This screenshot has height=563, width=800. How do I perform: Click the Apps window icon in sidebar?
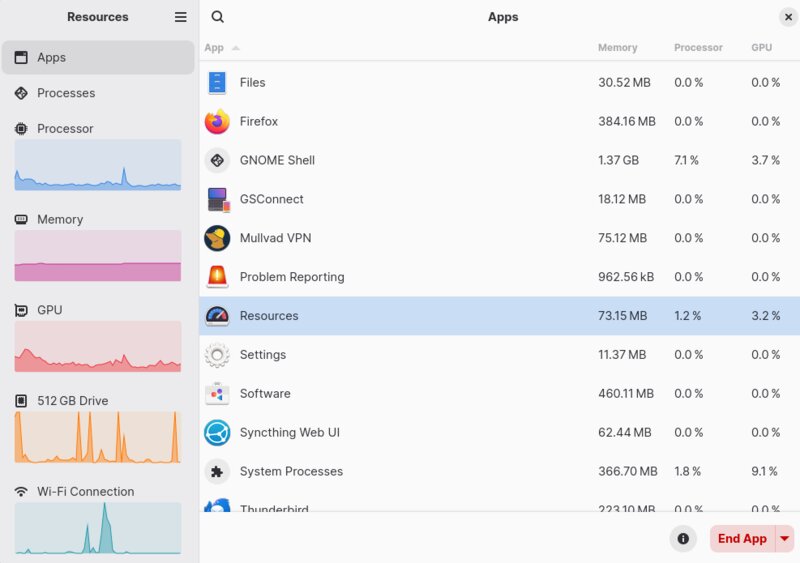pyautogui.click(x=21, y=57)
